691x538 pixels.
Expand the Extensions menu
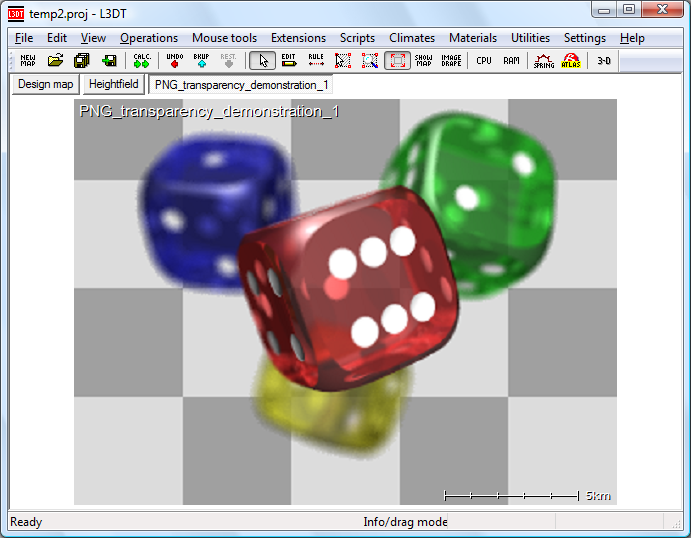[298, 38]
